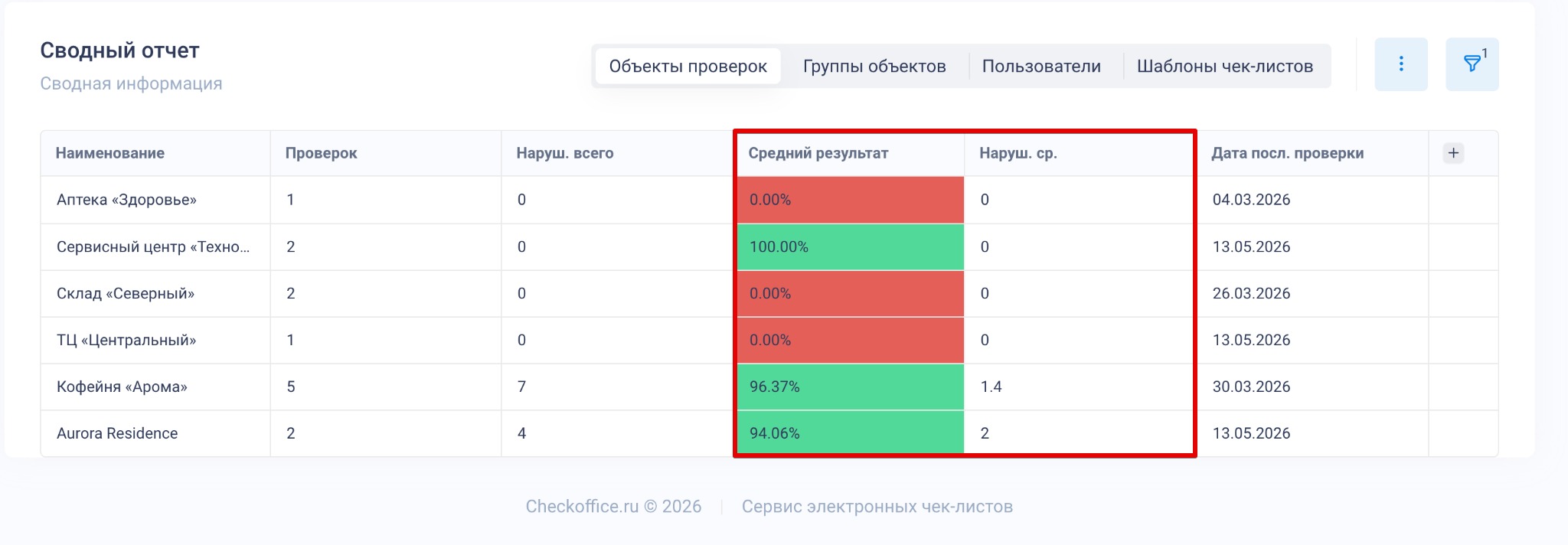Image resolution: width=1568 pixels, height=545 pixels.
Task: Open the Аптека «Здоровье» row
Action: tap(769, 200)
